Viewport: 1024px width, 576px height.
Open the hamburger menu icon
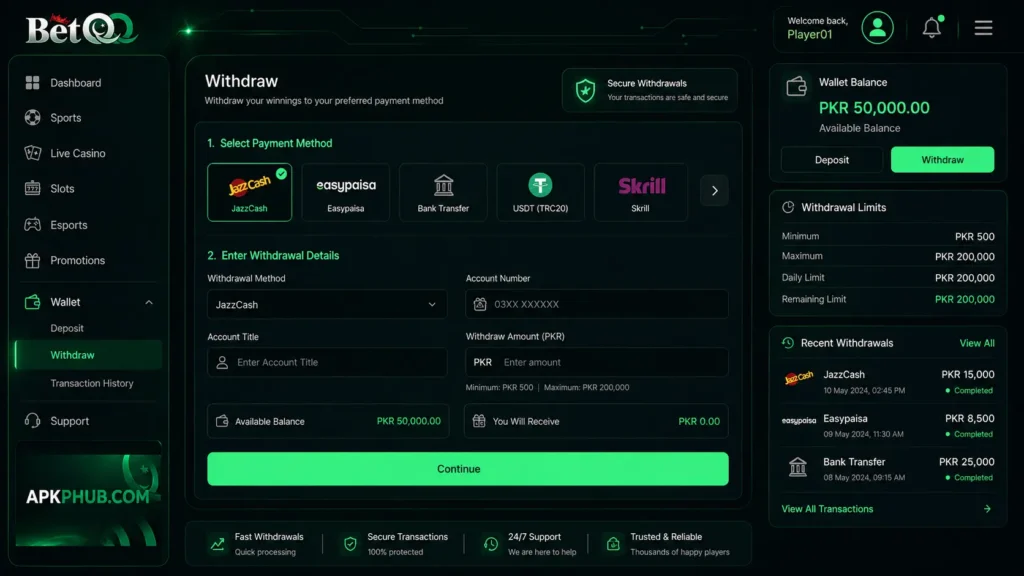pos(984,27)
